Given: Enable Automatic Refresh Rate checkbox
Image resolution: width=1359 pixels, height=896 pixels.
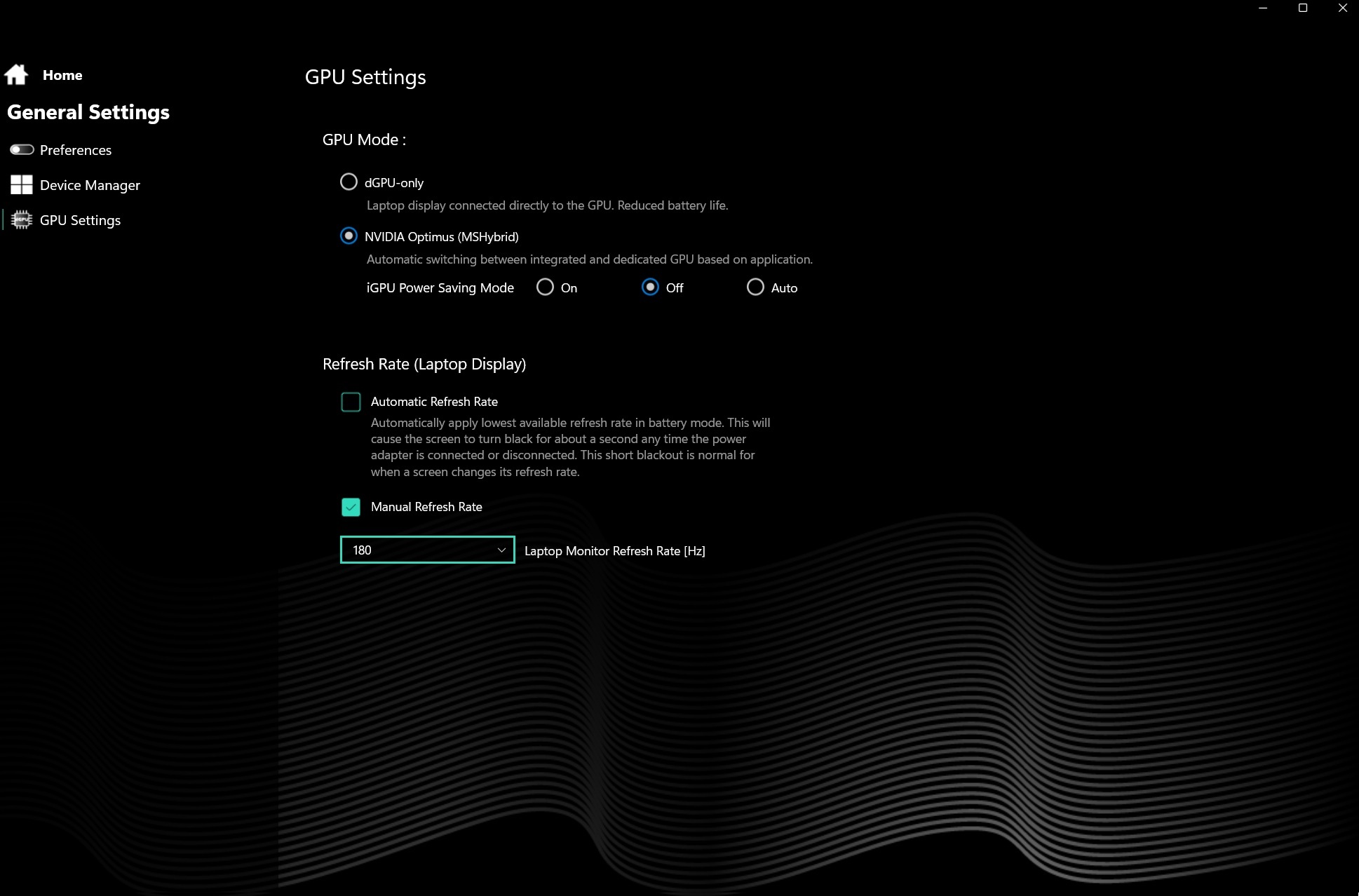Looking at the screenshot, I should pos(351,402).
